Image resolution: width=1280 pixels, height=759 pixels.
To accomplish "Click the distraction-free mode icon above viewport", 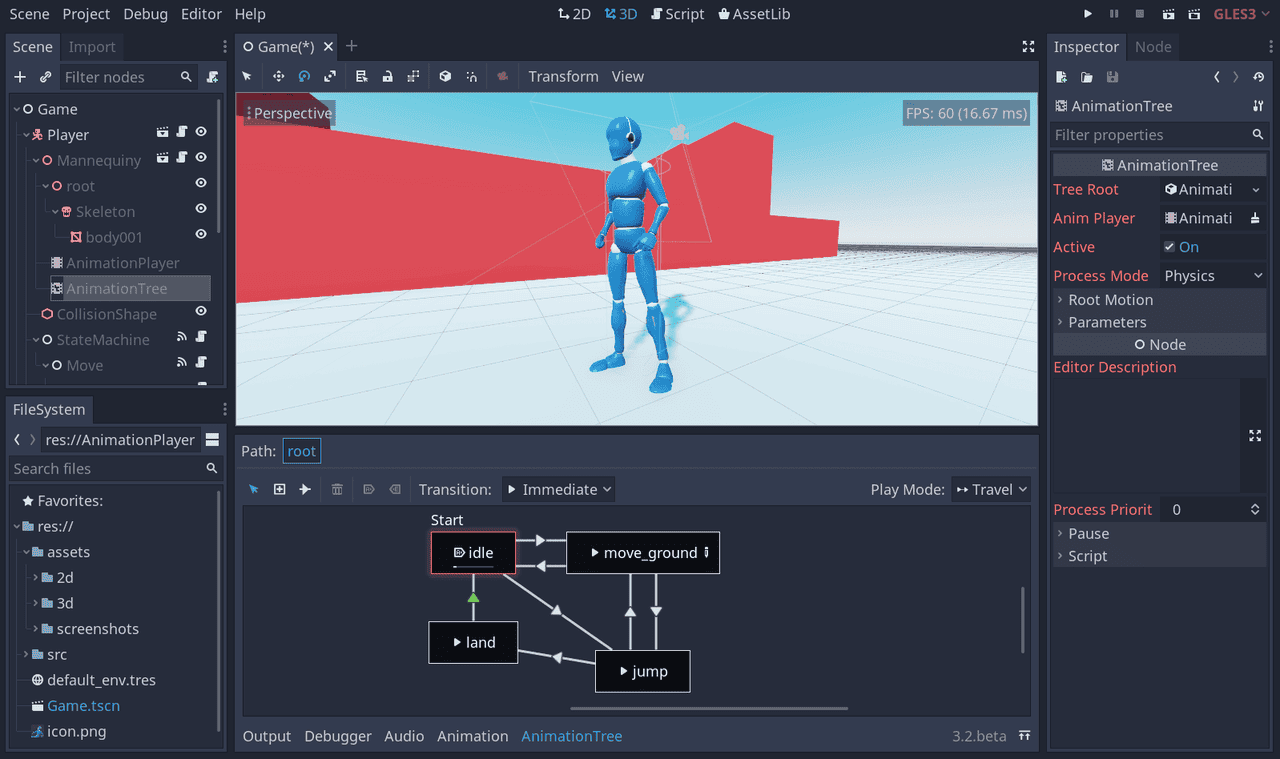I will point(1028,47).
